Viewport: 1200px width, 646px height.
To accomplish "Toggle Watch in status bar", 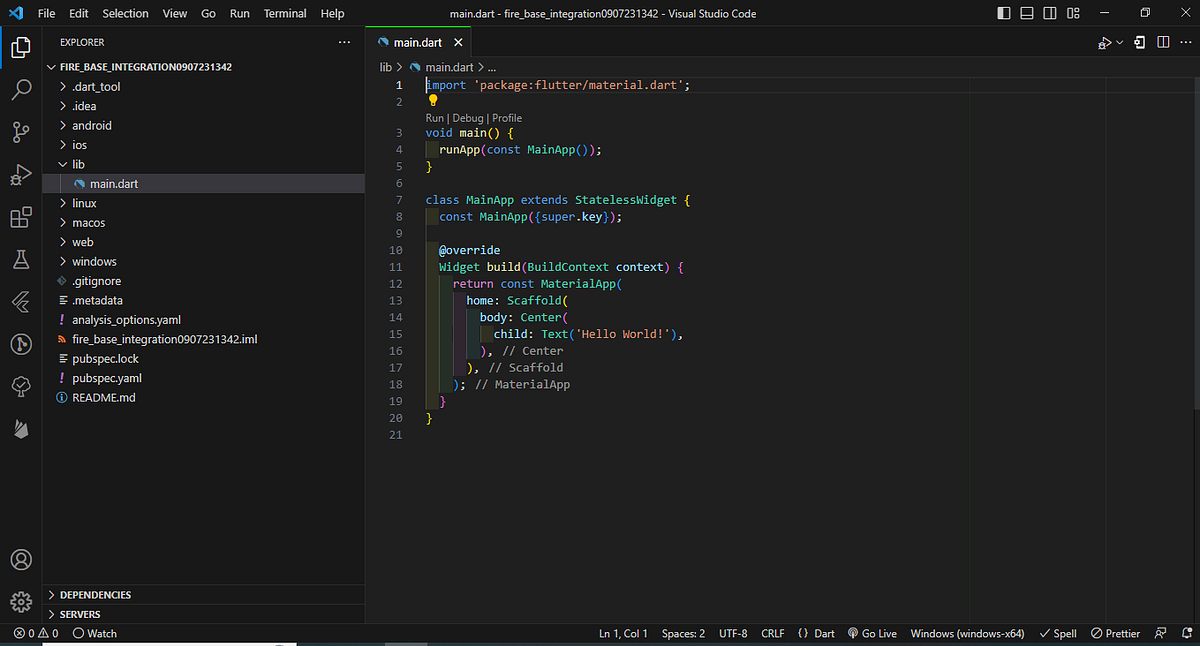I will (x=94, y=633).
